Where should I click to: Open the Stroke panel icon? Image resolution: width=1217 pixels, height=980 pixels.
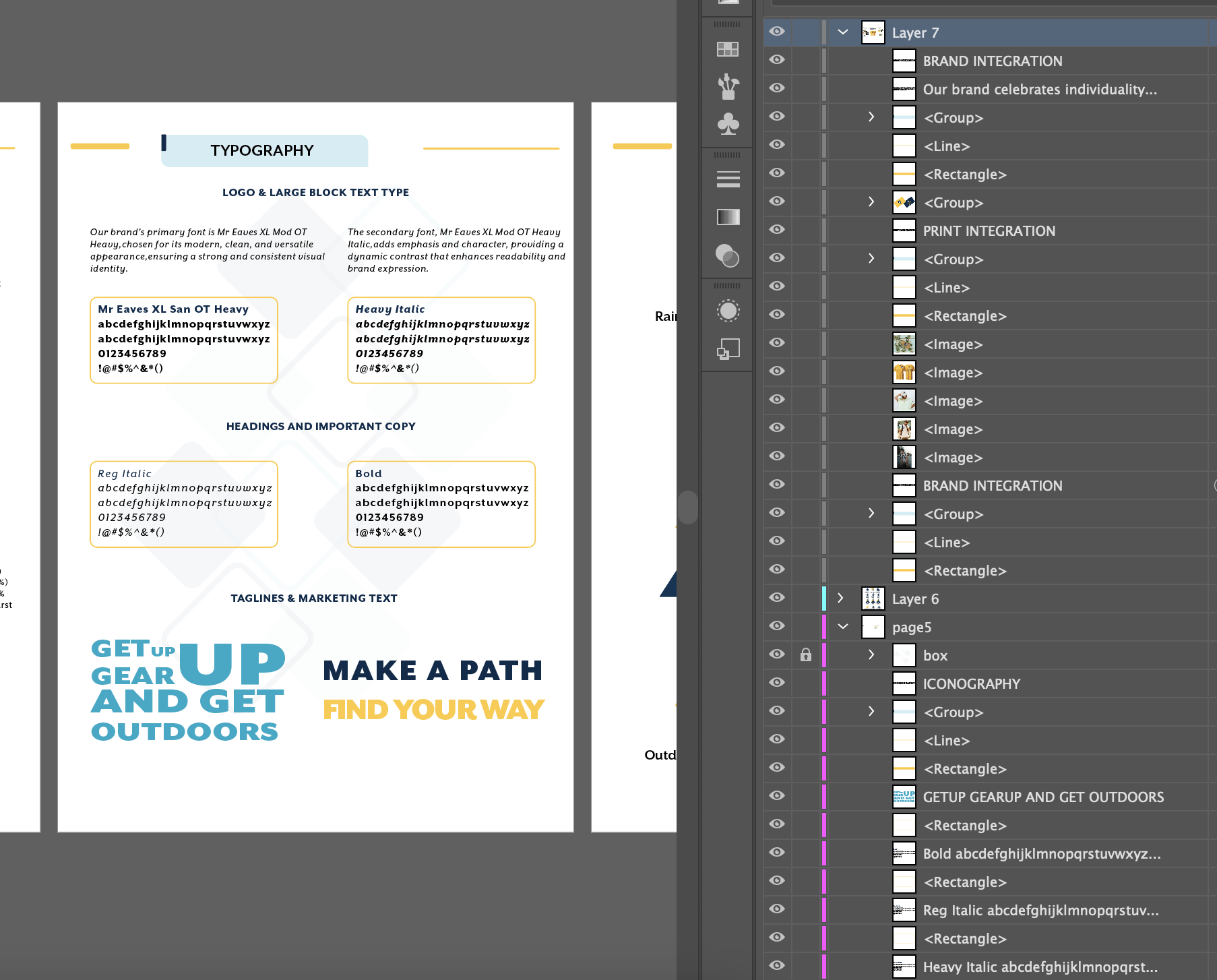(x=728, y=179)
